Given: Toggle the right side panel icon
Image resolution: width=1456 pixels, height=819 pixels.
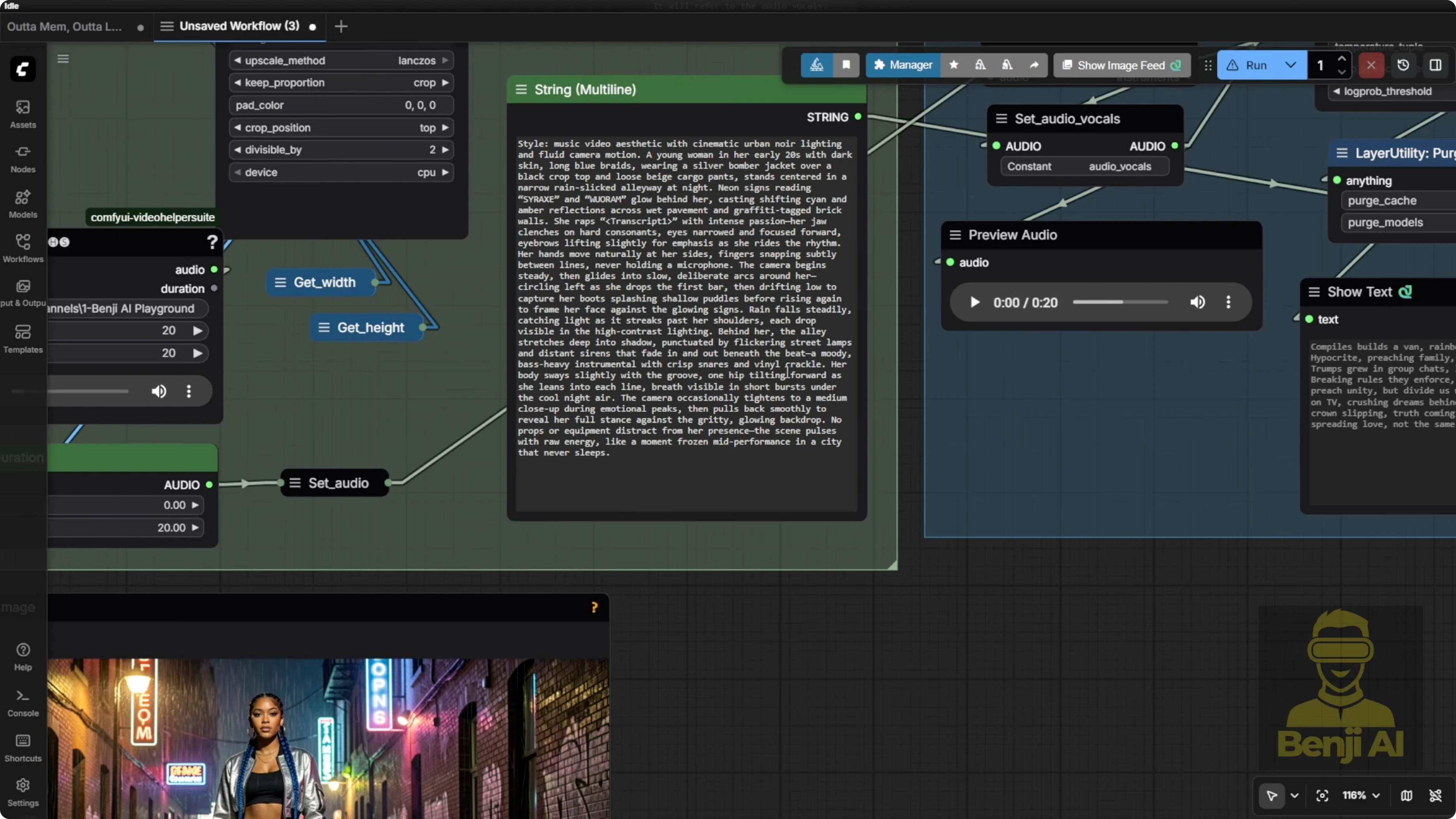Looking at the screenshot, I should click(x=1435, y=65).
